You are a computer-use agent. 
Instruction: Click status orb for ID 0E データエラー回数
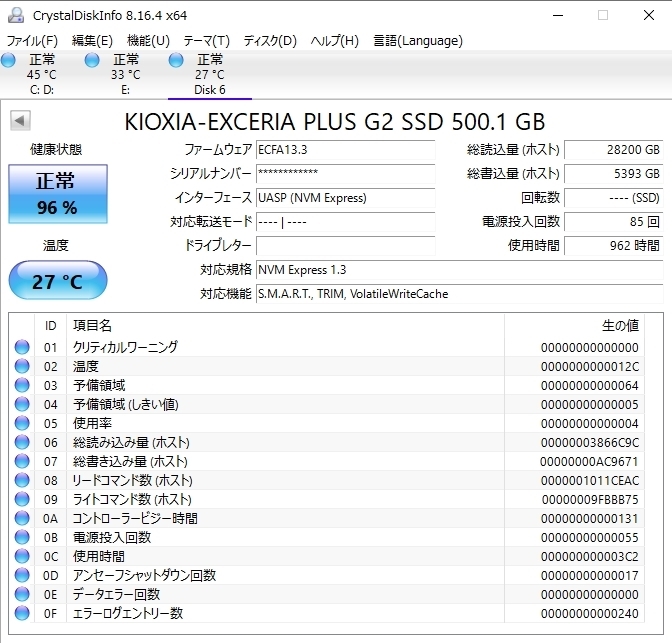22,594
